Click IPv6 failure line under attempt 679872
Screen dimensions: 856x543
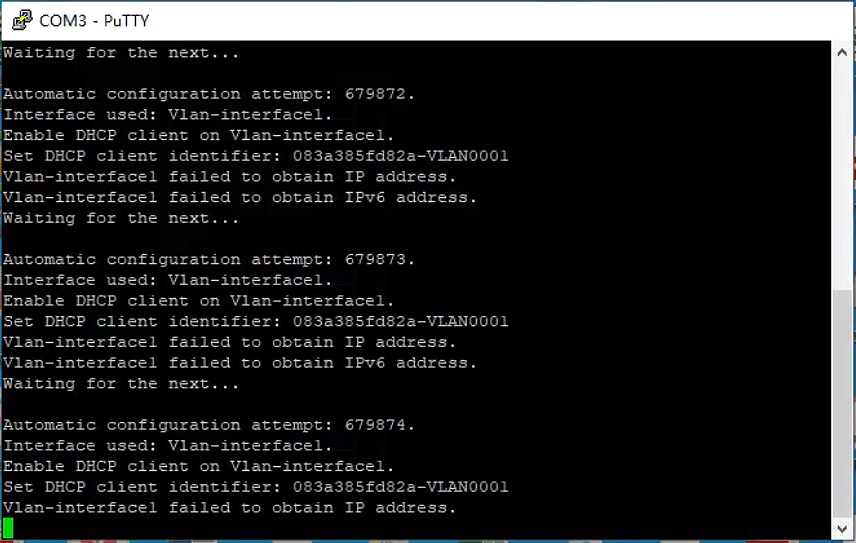tap(240, 198)
